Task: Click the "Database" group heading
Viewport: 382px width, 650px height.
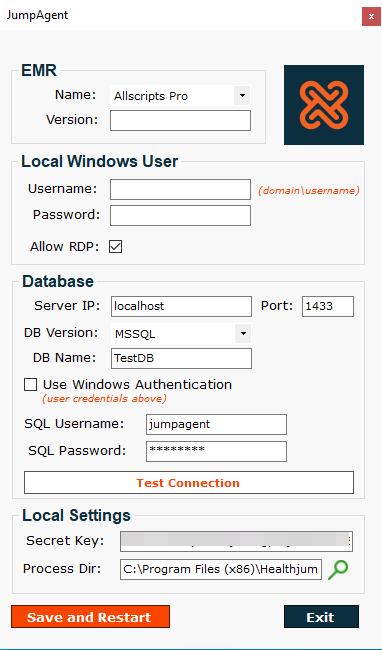Action: (x=58, y=281)
